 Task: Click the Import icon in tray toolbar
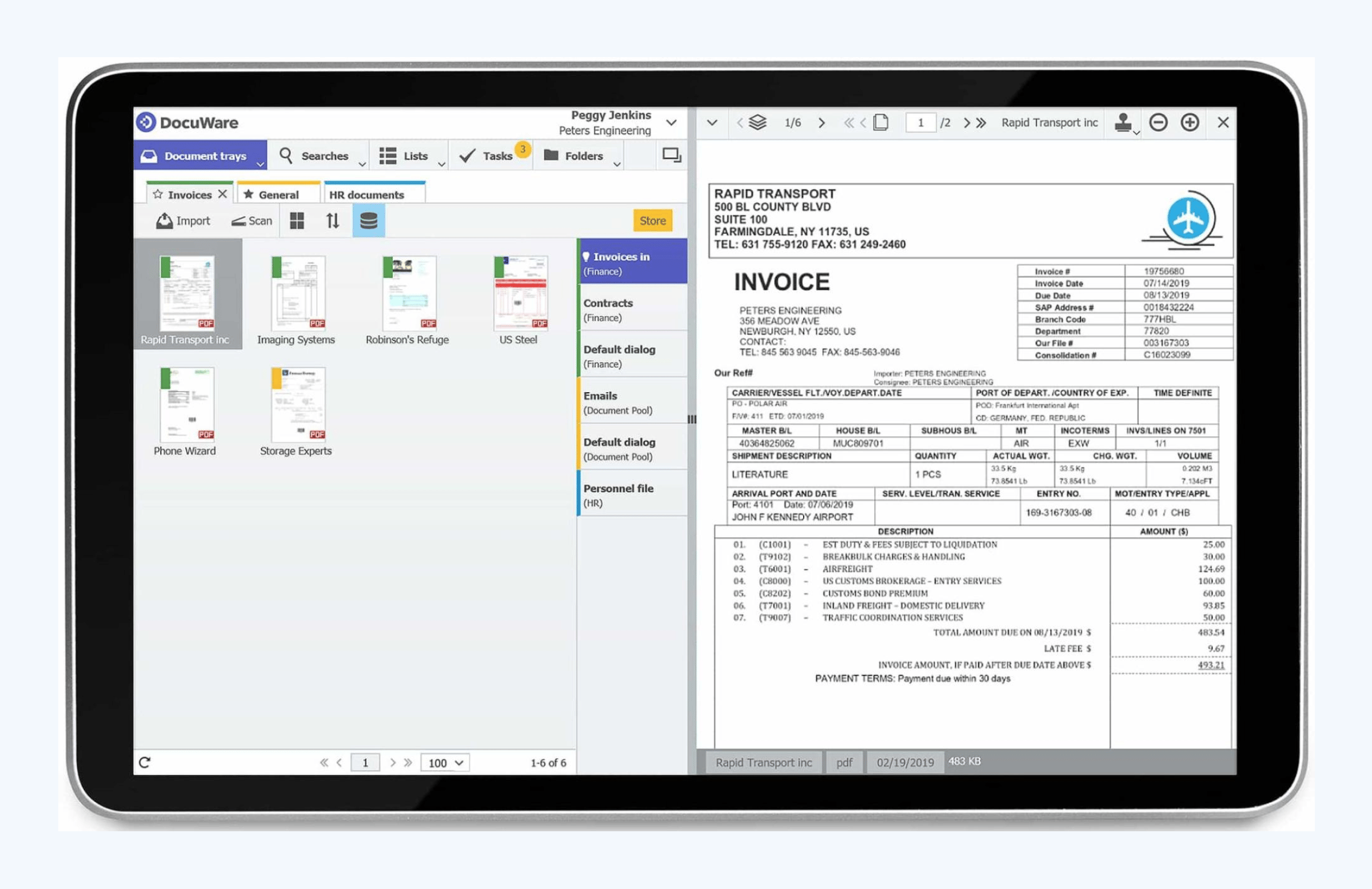tap(164, 221)
